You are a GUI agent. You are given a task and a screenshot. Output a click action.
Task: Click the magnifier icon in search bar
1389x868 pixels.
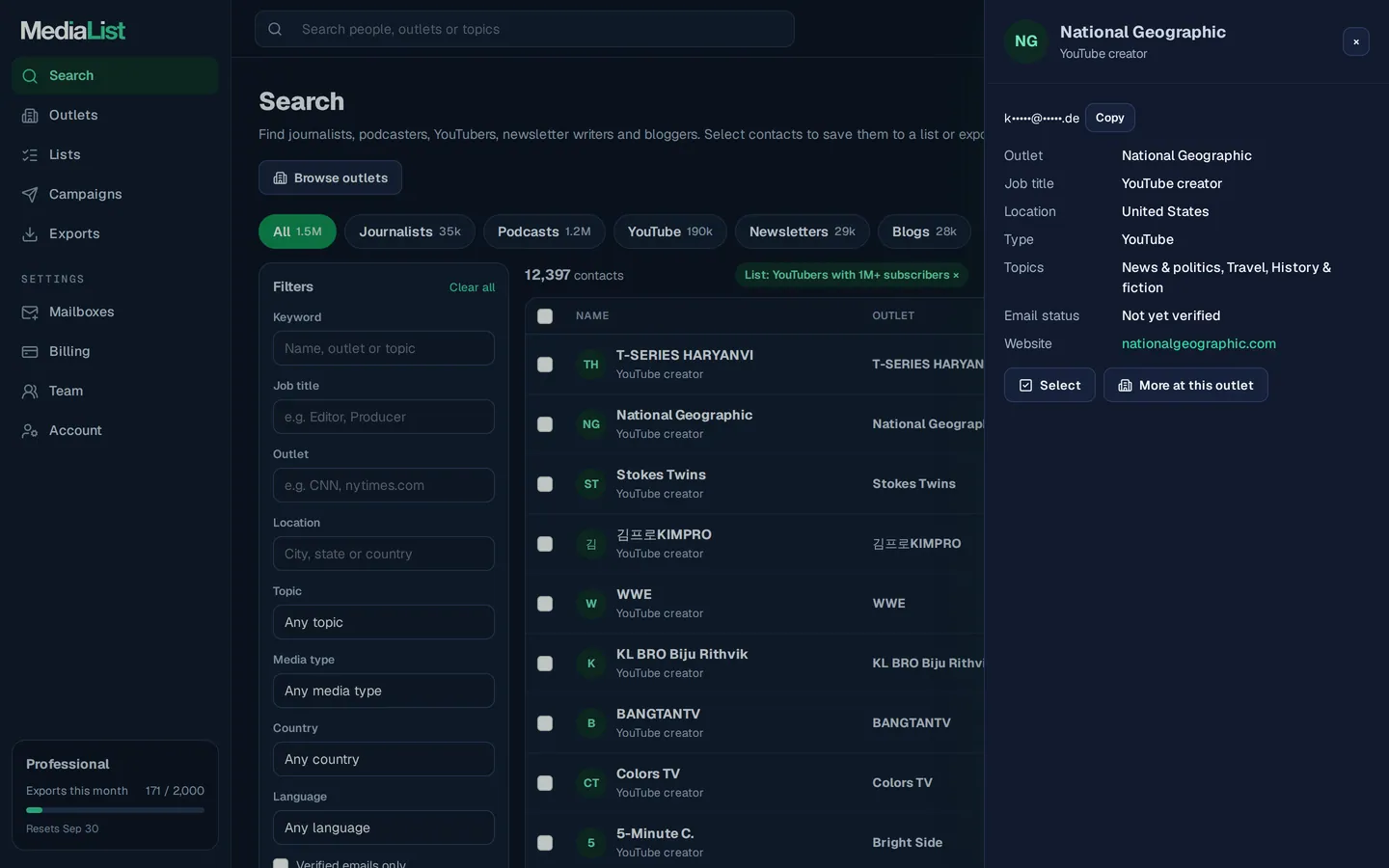click(275, 29)
